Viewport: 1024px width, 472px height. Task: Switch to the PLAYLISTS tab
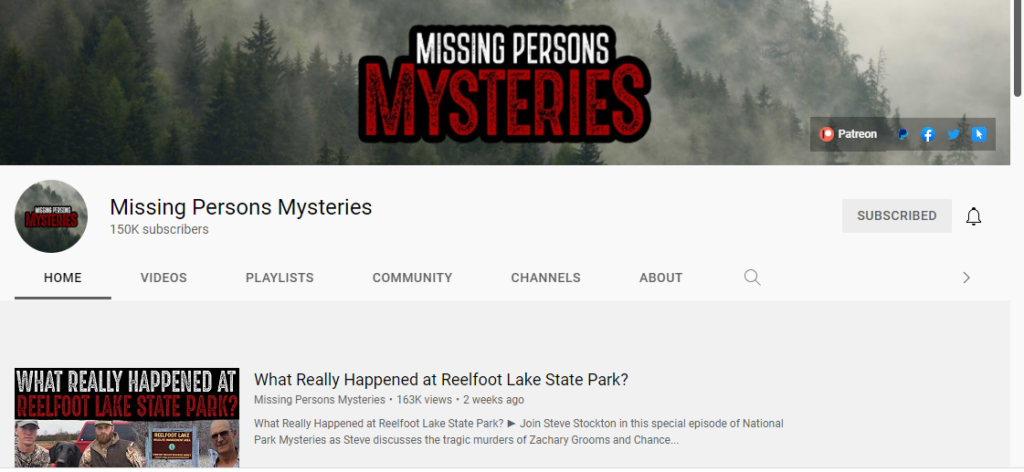[x=280, y=277]
